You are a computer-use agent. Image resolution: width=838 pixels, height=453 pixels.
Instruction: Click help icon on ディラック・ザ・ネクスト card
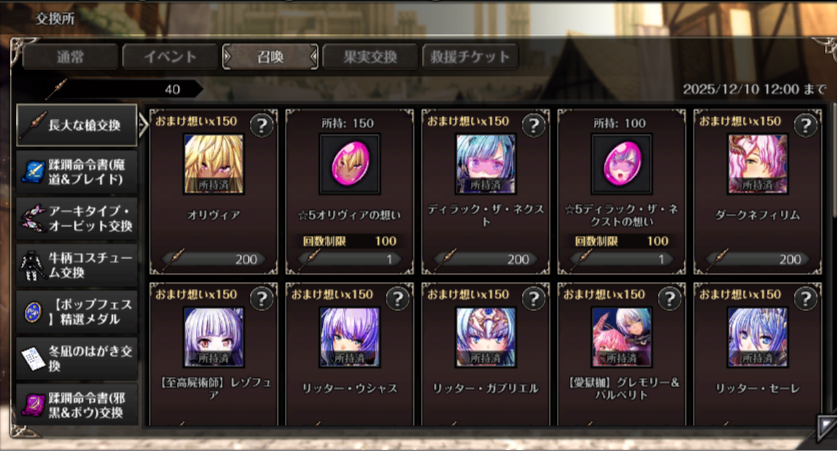[x=533, y=126]
